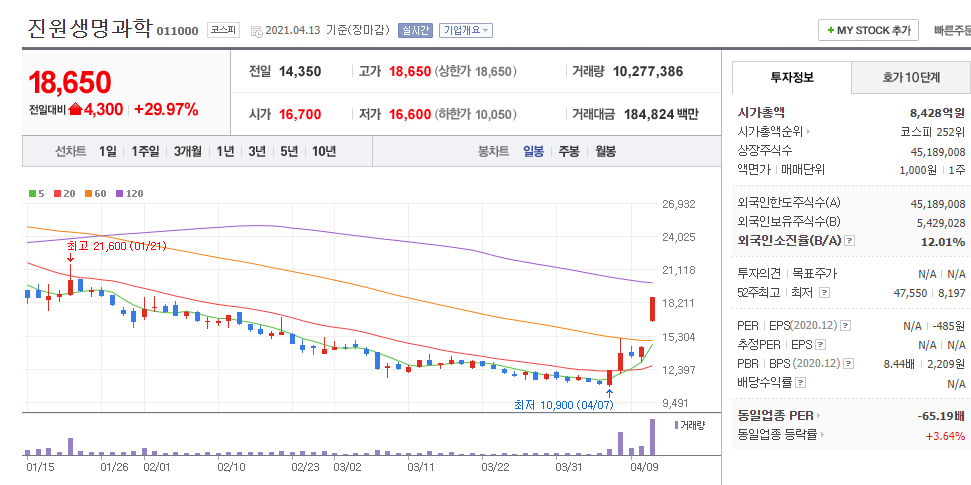This screenshot has height=485, width=971.
Task: Click the help icon next to 외국인소진율(B/A)
Action: tap(850, 241)
